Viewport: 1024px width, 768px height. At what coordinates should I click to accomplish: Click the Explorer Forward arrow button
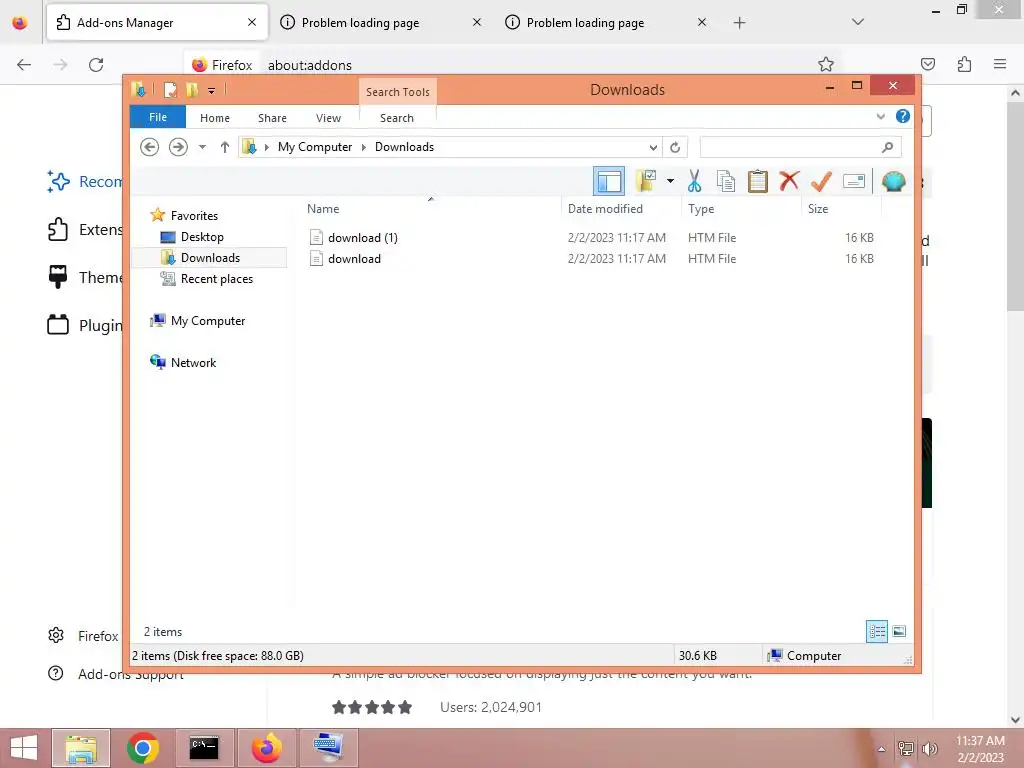(x=178, y=147)
